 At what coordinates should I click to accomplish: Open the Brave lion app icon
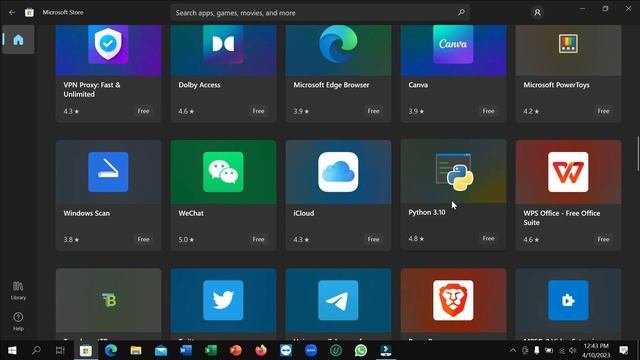[453, 300]
